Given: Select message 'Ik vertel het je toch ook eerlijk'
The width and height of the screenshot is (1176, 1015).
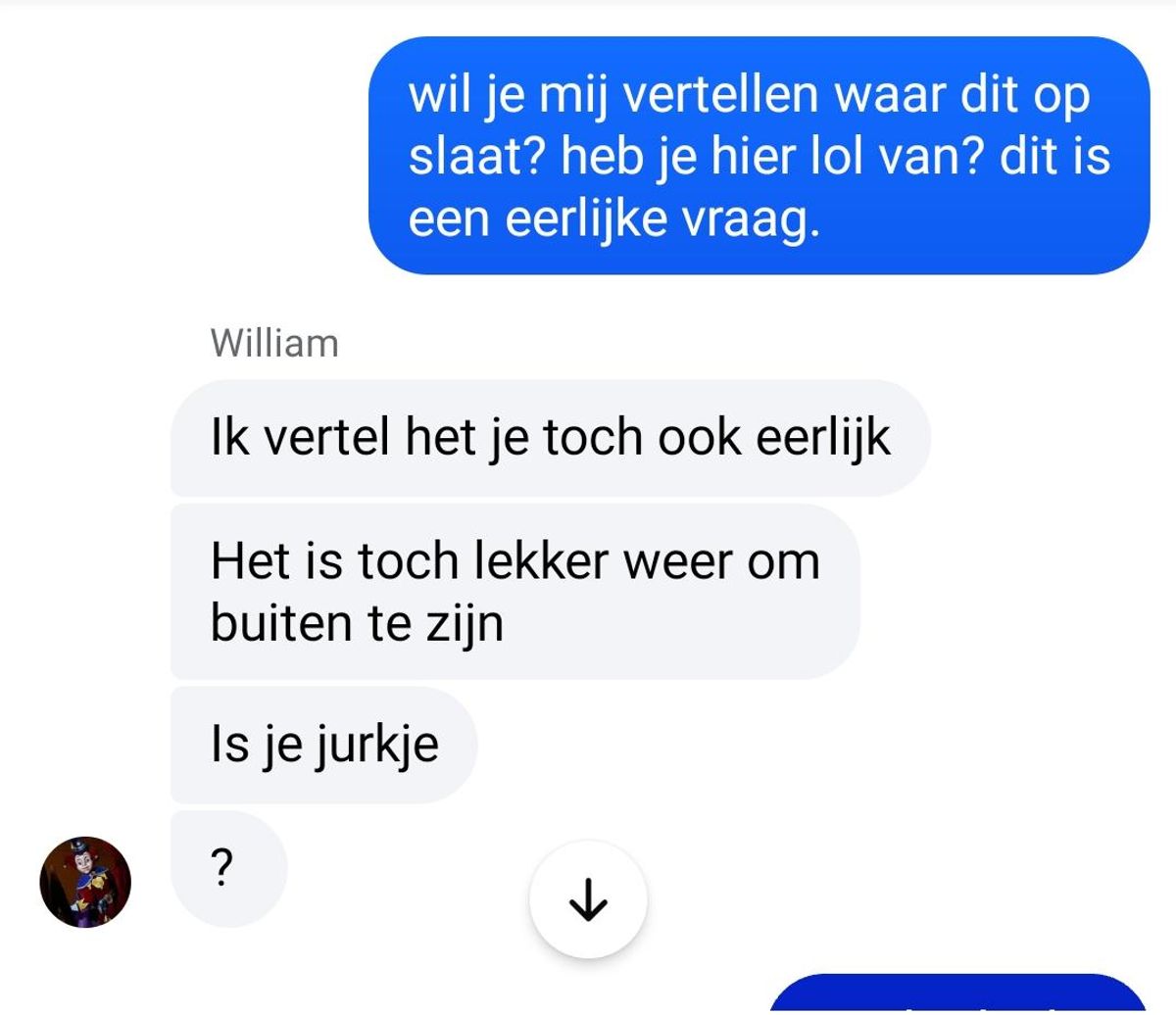Looking at the screenshot, I should [550, 438].
